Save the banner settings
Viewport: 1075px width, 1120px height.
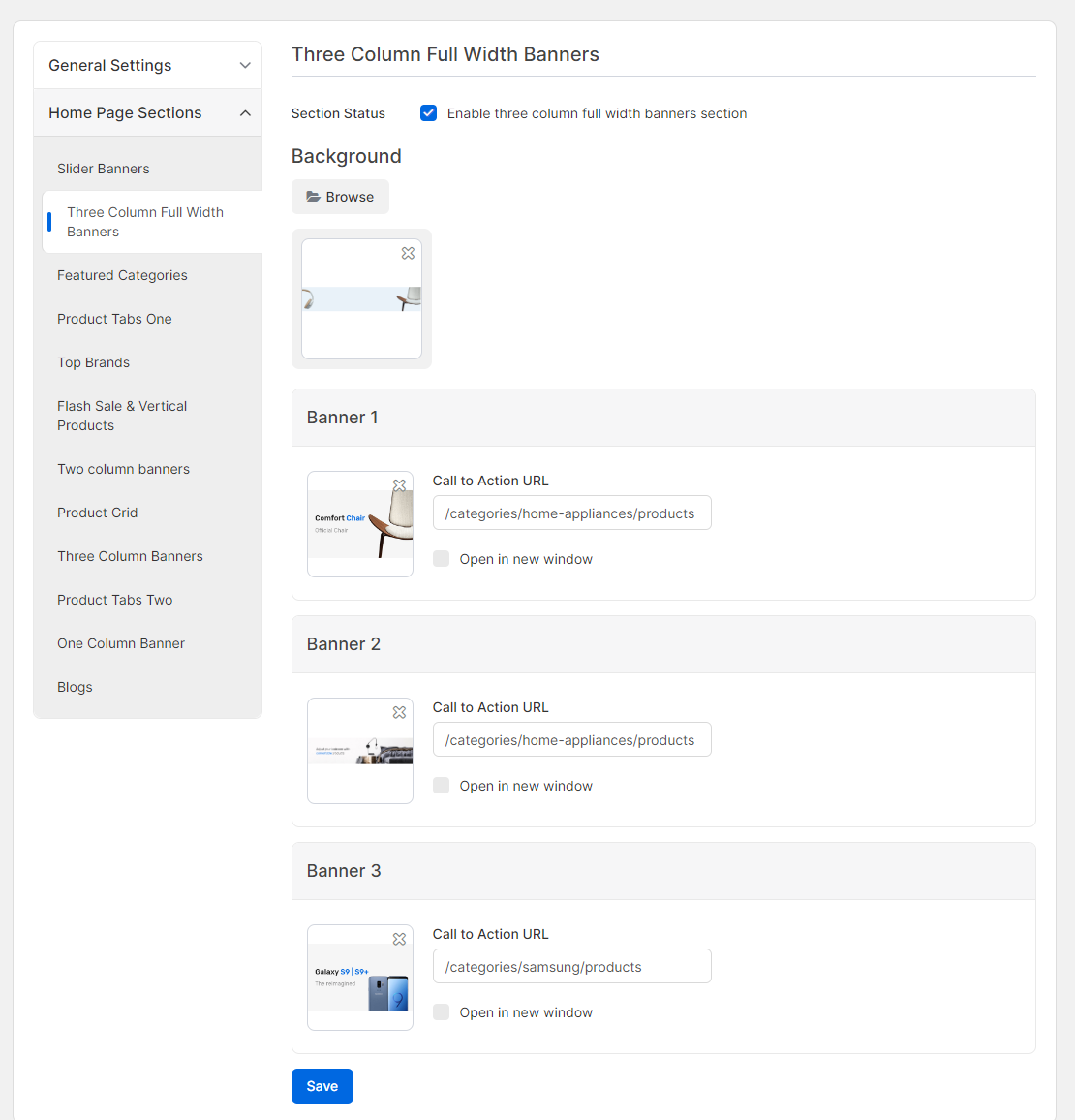tap(322, 1086)
